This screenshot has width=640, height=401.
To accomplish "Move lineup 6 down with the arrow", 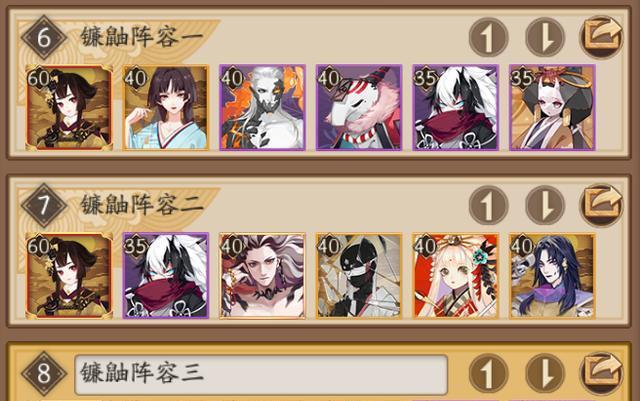I will point(545,37).
